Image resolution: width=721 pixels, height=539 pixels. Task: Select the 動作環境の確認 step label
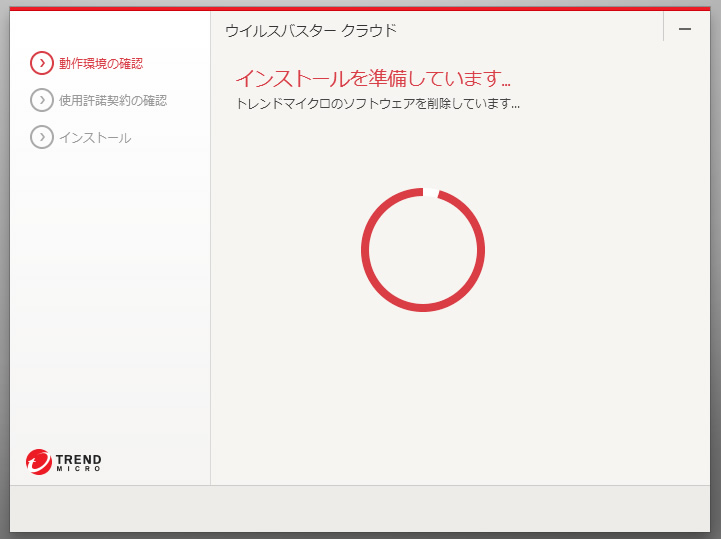click(101, 63)
